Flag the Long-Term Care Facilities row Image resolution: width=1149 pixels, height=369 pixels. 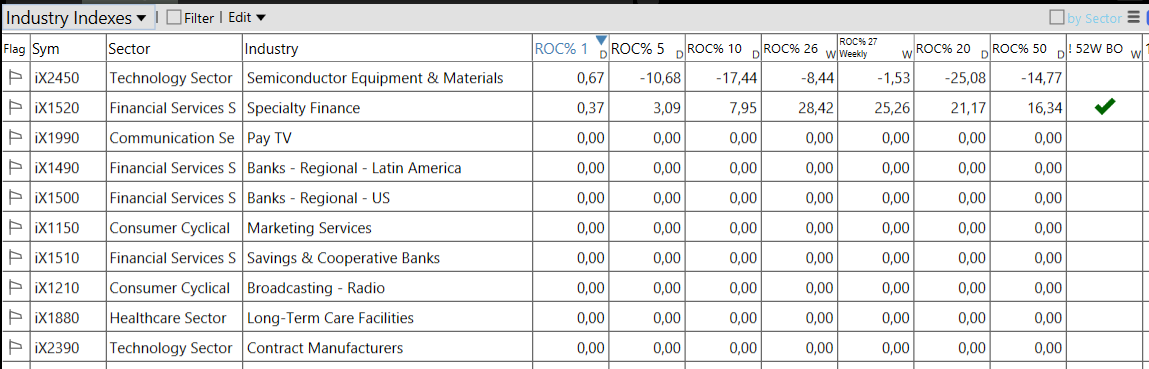point(15,318)
